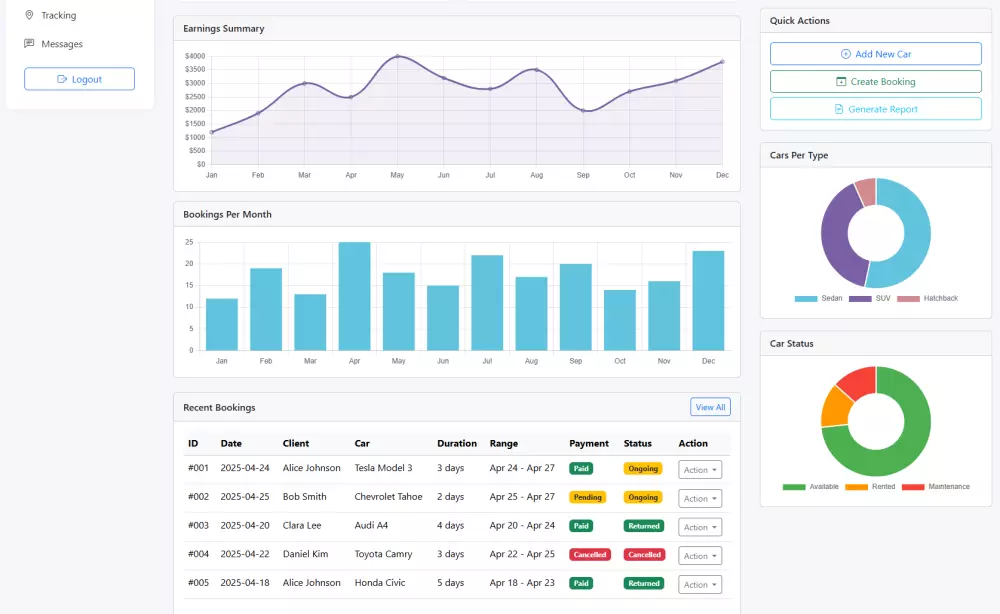
Task: Click the Jul bar in Bookings Per Month
Action: 487,303
